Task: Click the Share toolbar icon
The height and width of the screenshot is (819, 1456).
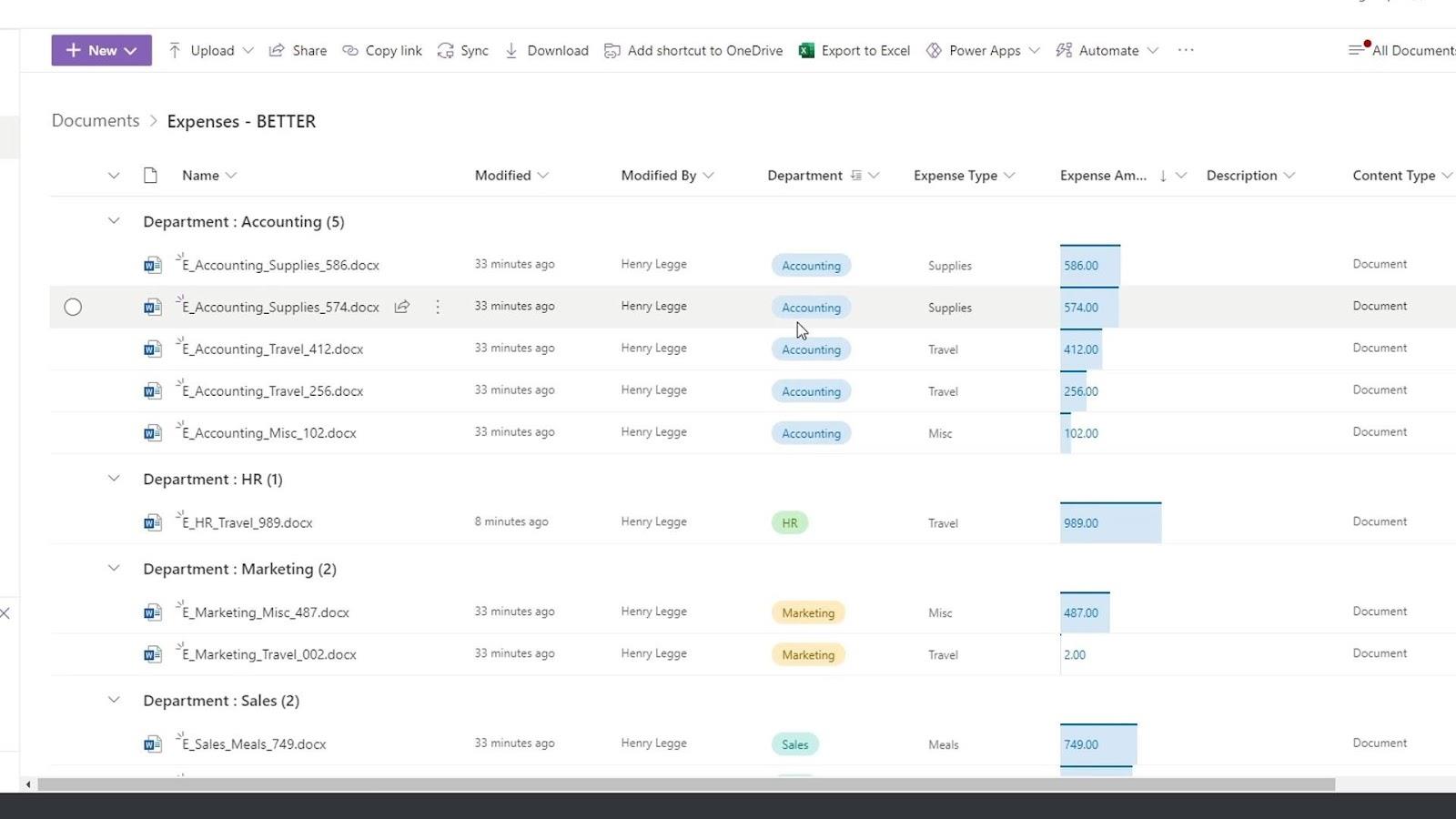Action: [x=277, y=50]
